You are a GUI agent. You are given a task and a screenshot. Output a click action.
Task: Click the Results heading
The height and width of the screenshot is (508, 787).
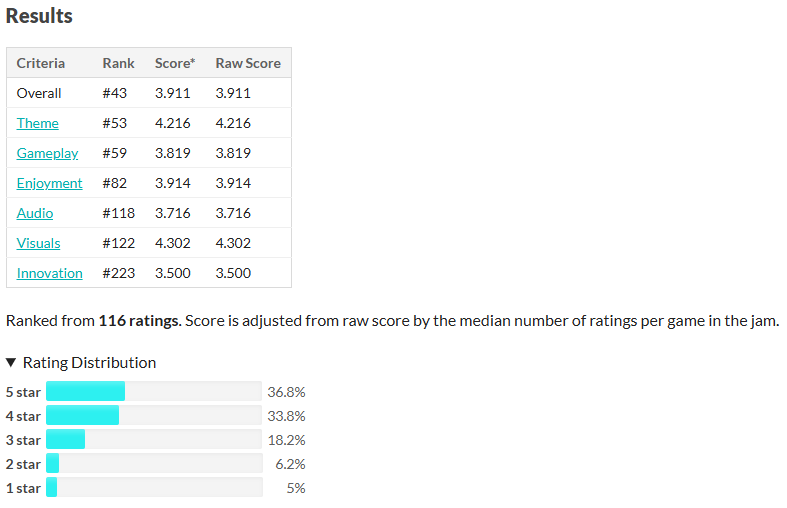pyautogui.click(x=39, y=16)
